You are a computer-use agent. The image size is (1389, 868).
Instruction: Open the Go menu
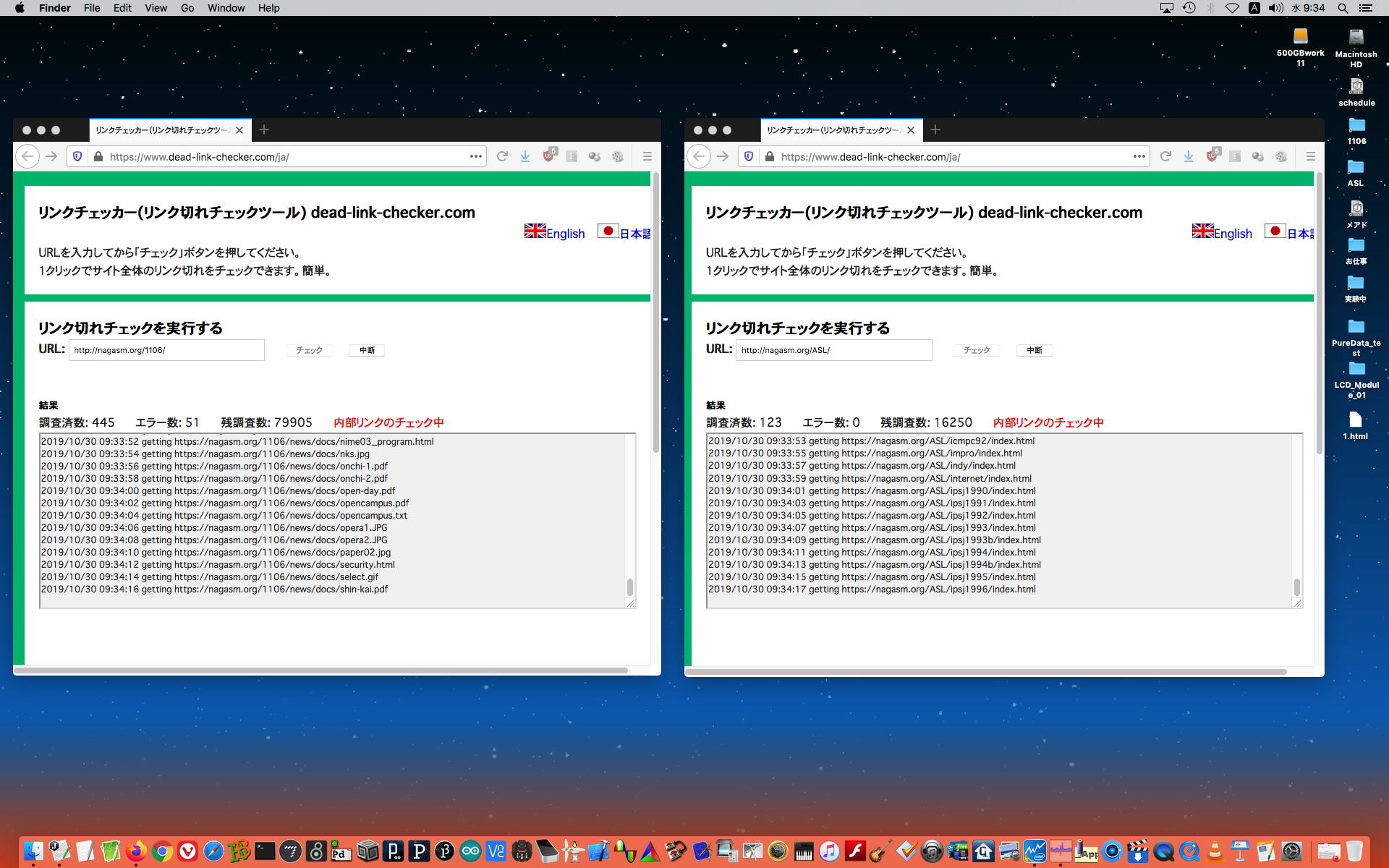tap(187, 8)
